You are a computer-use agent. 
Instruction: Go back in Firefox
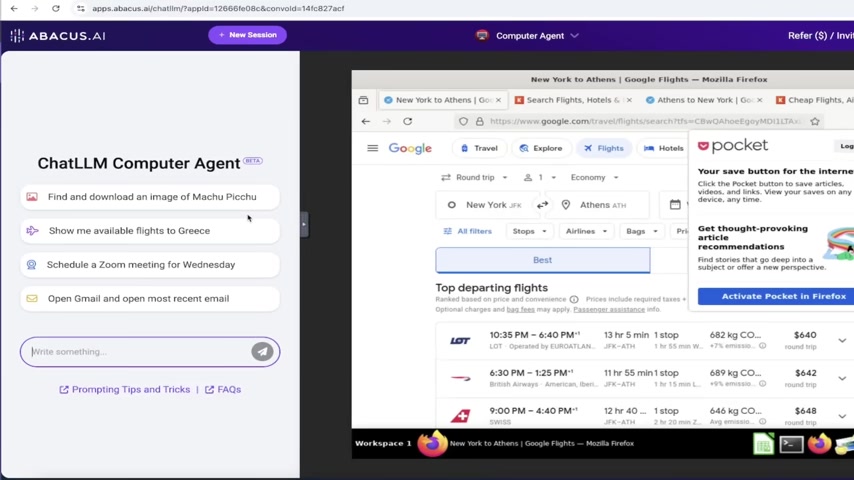click(x=365, y=121)
